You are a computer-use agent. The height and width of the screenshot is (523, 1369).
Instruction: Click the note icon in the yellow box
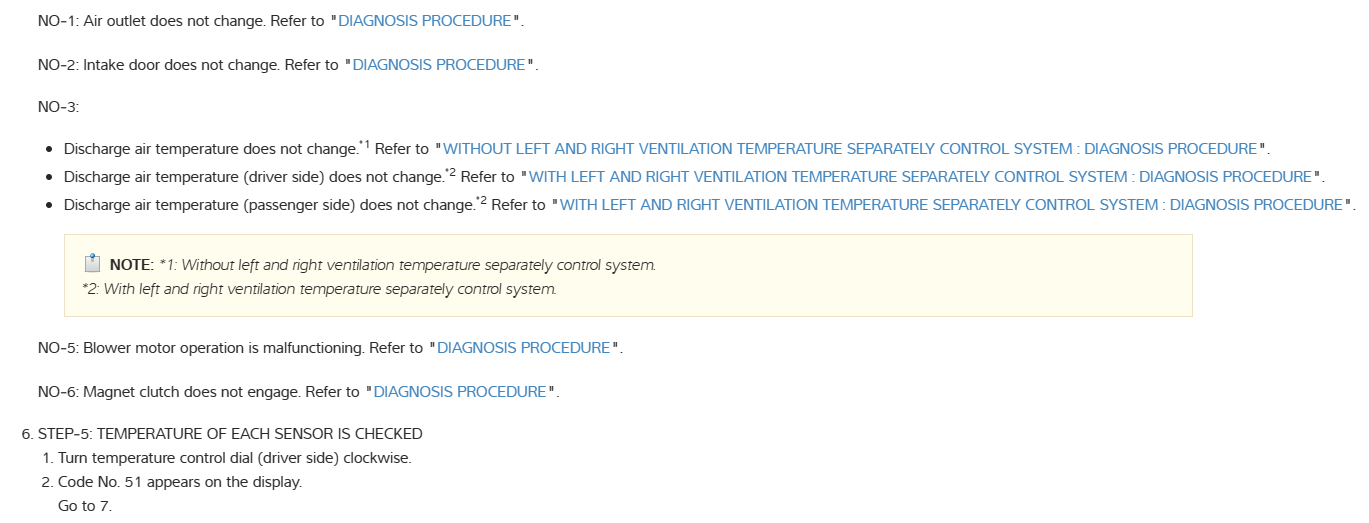coord(92,264)
